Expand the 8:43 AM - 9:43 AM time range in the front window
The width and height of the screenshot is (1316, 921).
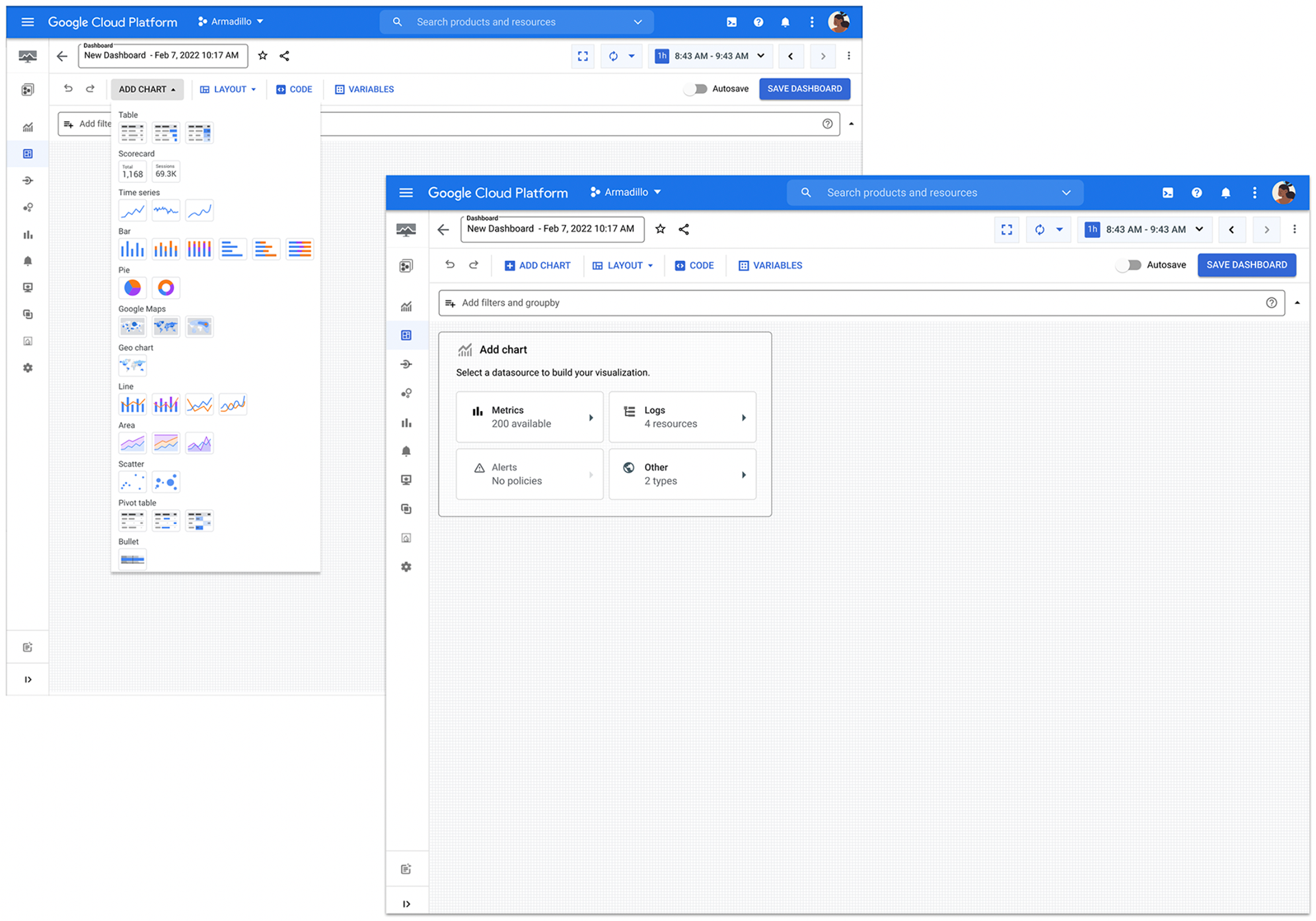(x=1145, y=230)
